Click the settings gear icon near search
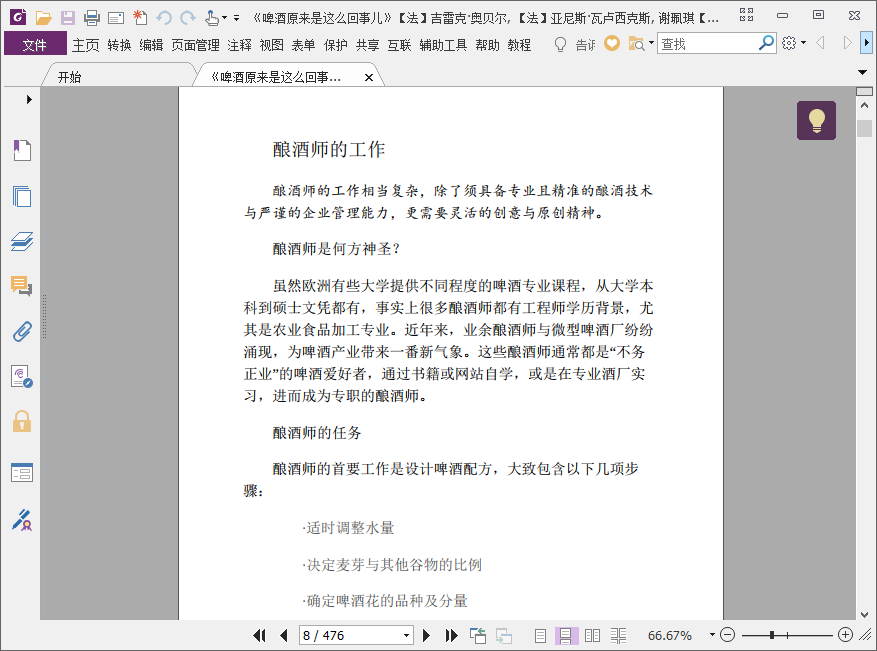This screenshot has height=651, width=877. pos(789,43)
